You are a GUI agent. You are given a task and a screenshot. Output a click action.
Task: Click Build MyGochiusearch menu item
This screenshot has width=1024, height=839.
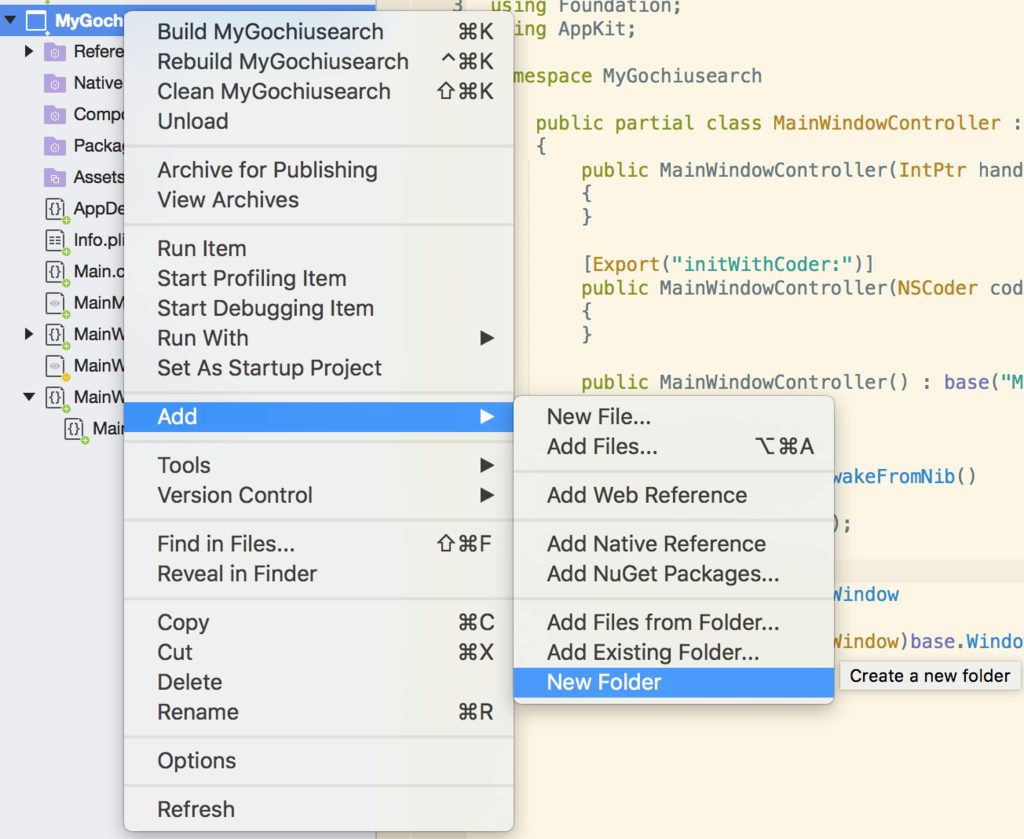[x=270, y=32]
